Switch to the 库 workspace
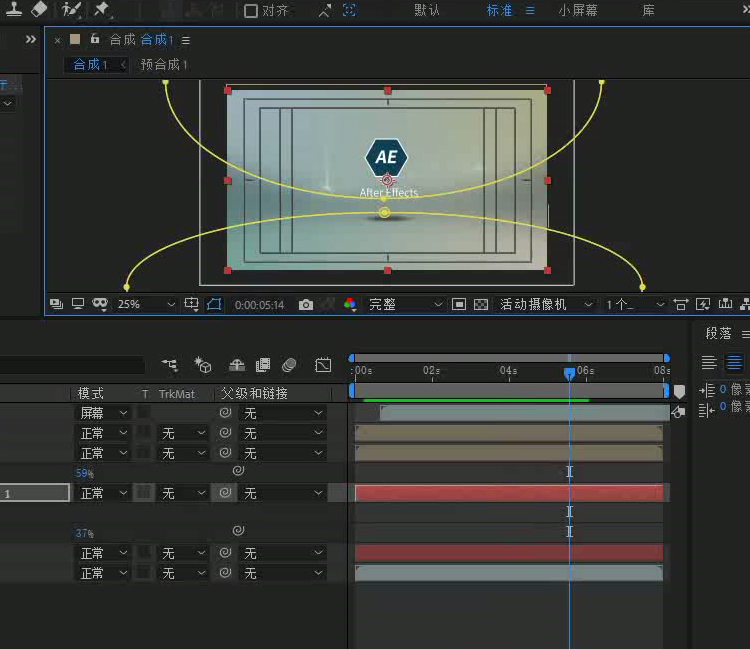This screenshot has width=750, height=649. tap(648, 10)
